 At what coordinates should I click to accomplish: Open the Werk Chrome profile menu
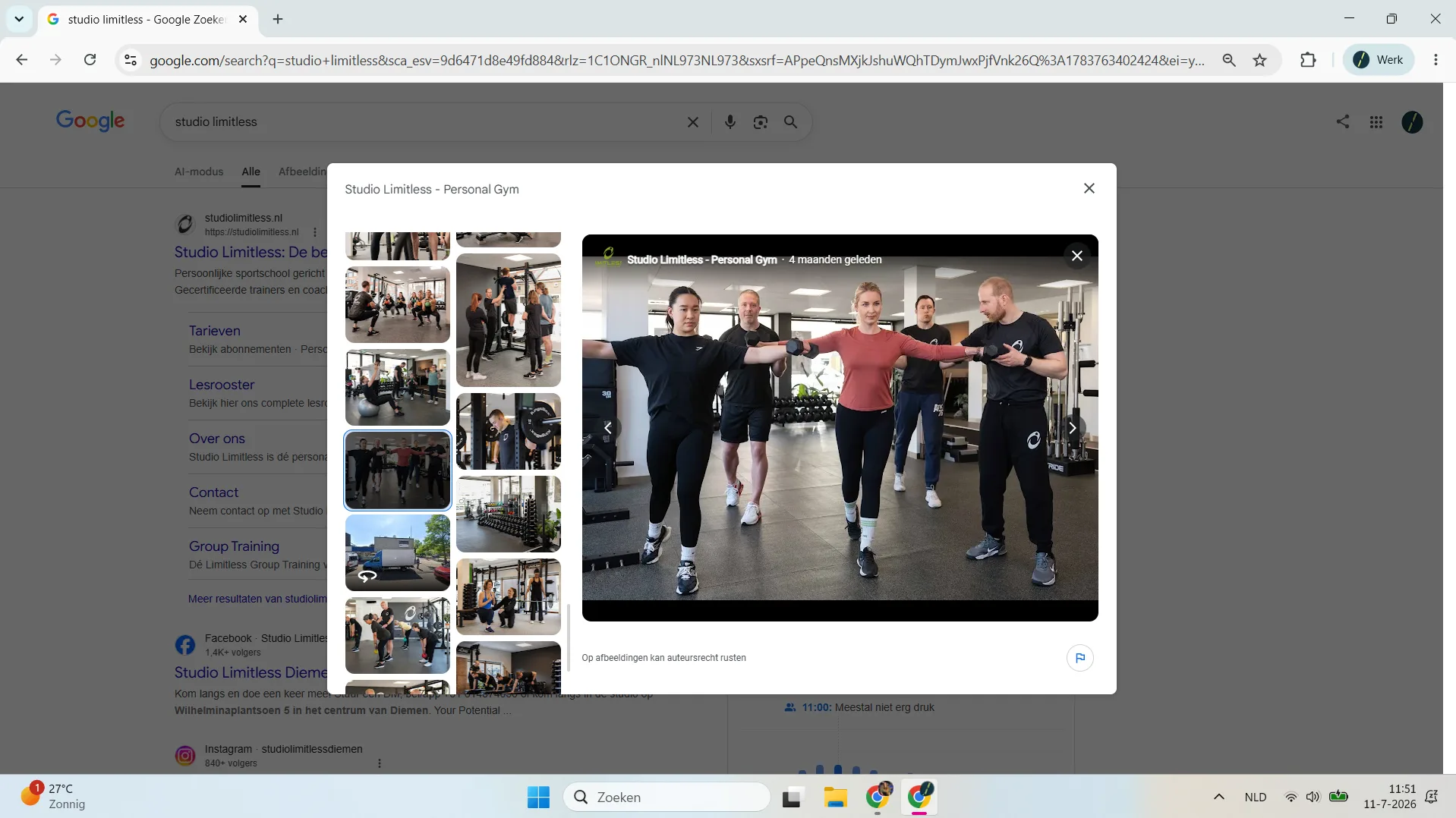1379,60
